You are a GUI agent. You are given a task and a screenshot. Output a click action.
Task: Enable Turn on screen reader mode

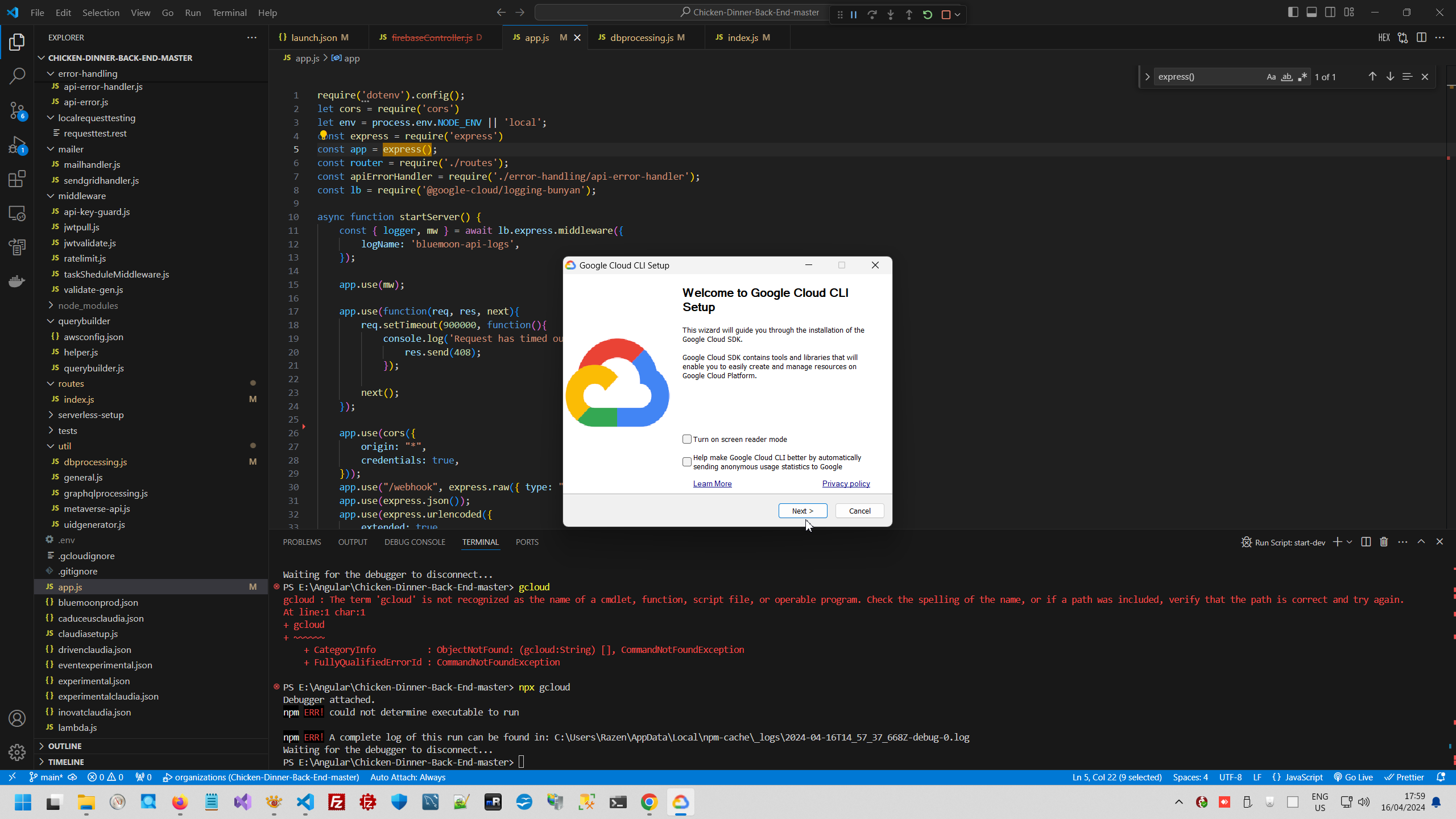click(687, 439)
